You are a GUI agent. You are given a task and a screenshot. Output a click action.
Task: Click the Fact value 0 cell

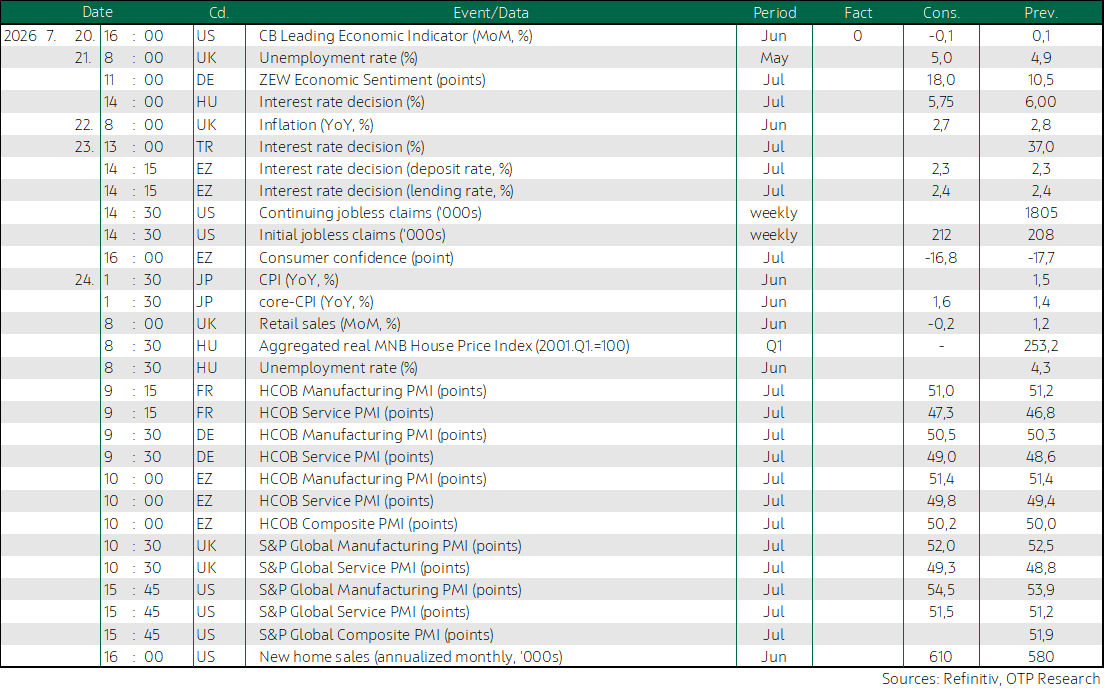coord(858,36)
